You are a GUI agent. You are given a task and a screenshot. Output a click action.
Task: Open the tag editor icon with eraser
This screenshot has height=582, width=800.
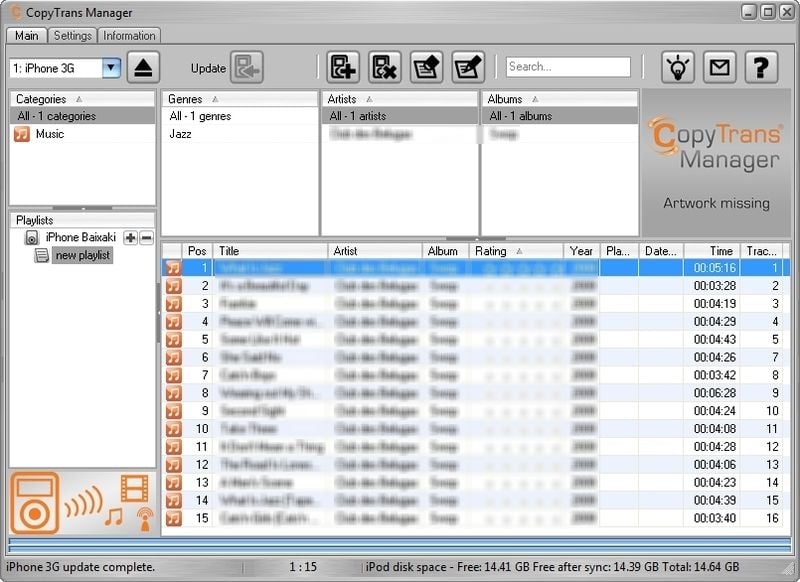[427, 67]
